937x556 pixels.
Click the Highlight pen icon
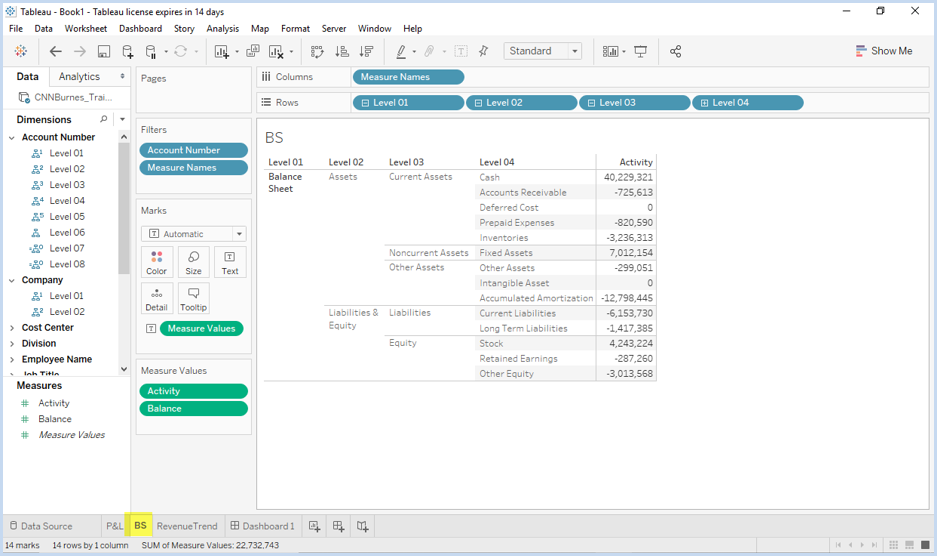point(401,51)
